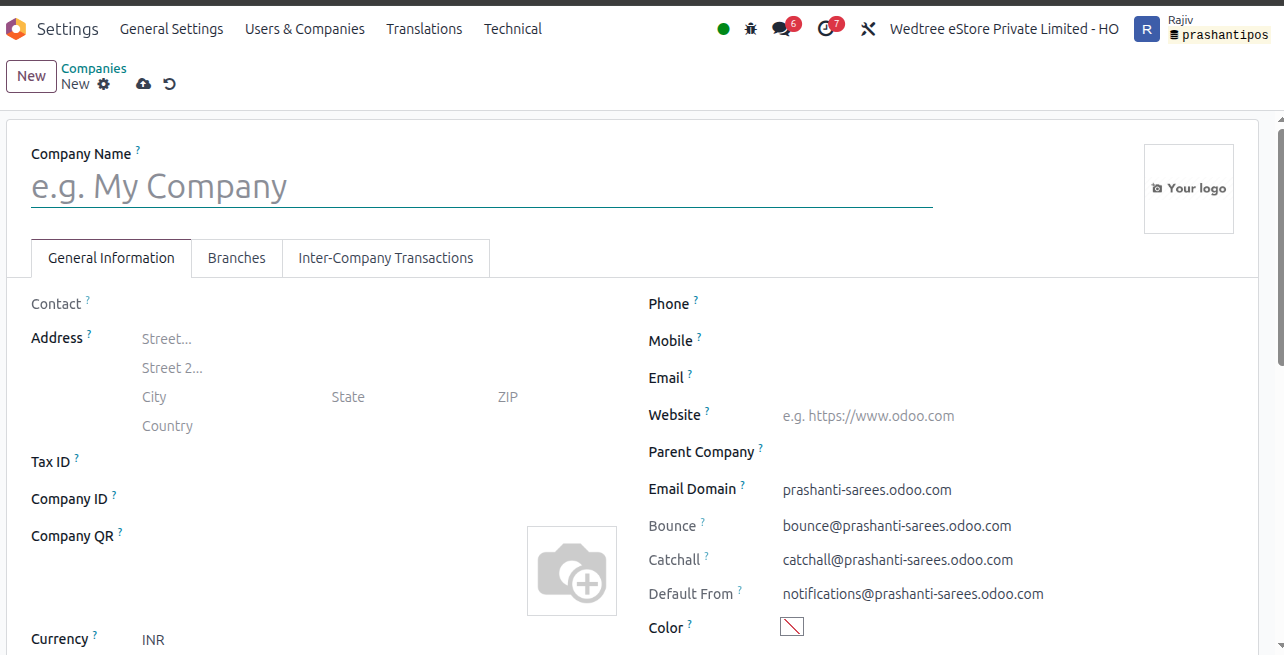Click the gear actions icon next to New
The width and height of the screenshot is (1284, 655).
(103, 84)
